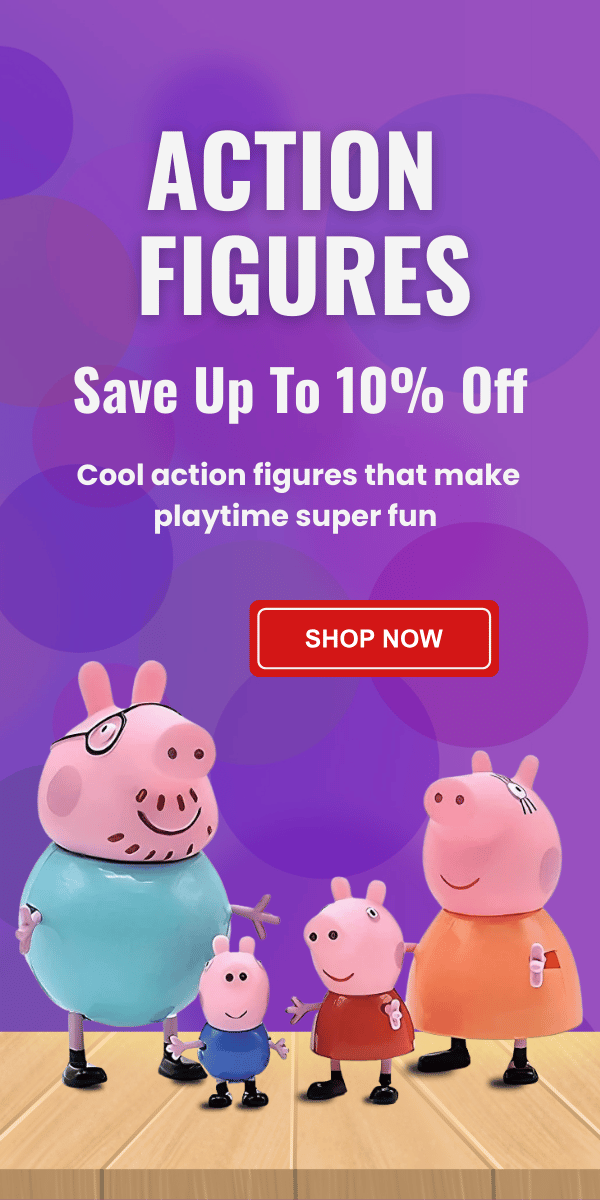
Task: Click the red SHOP NOW button
Action: tap(374, 638)
